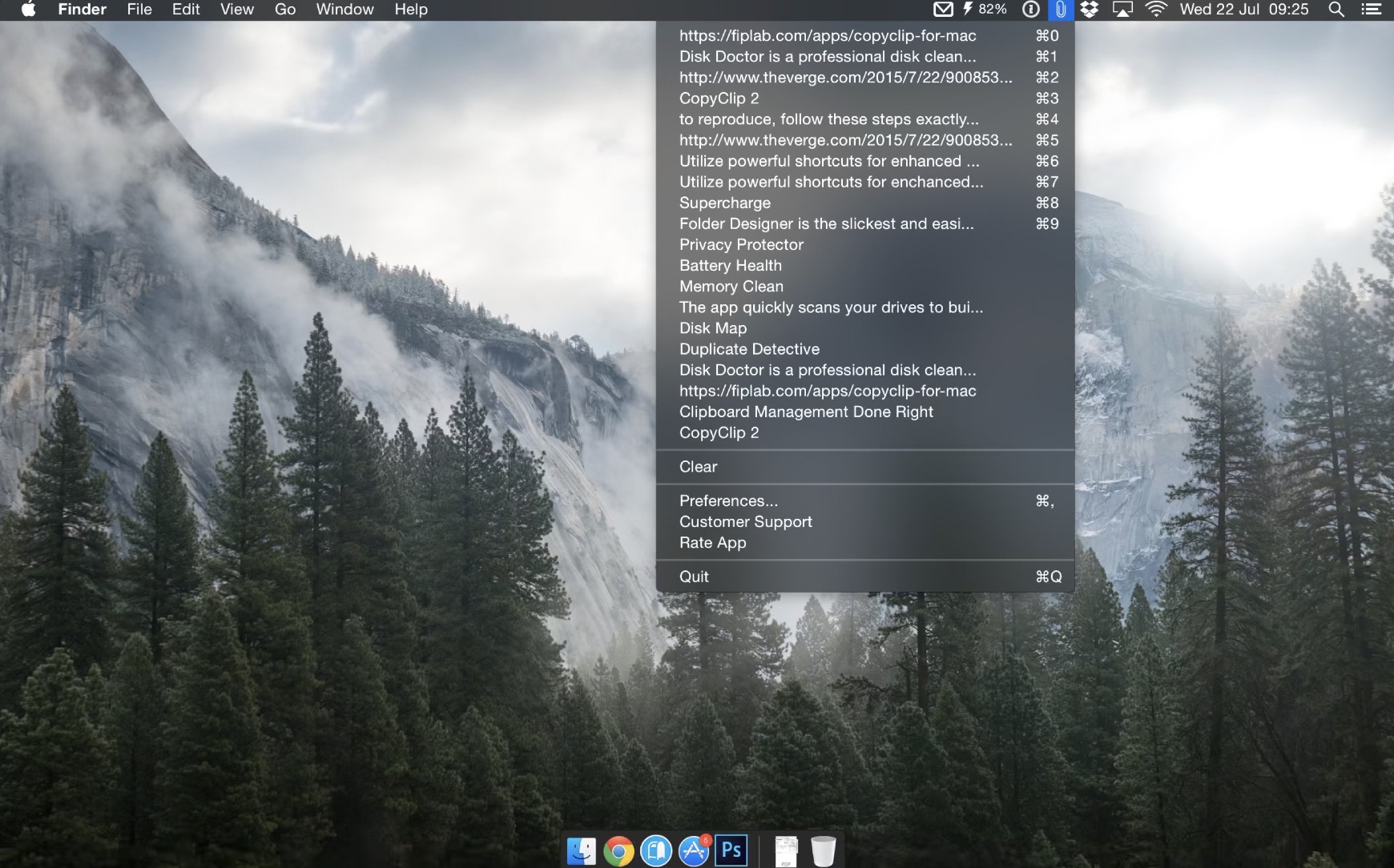Open Spotlight search magnifier icon
This screenshot has height=868, width=1394.
[1336, 10]
